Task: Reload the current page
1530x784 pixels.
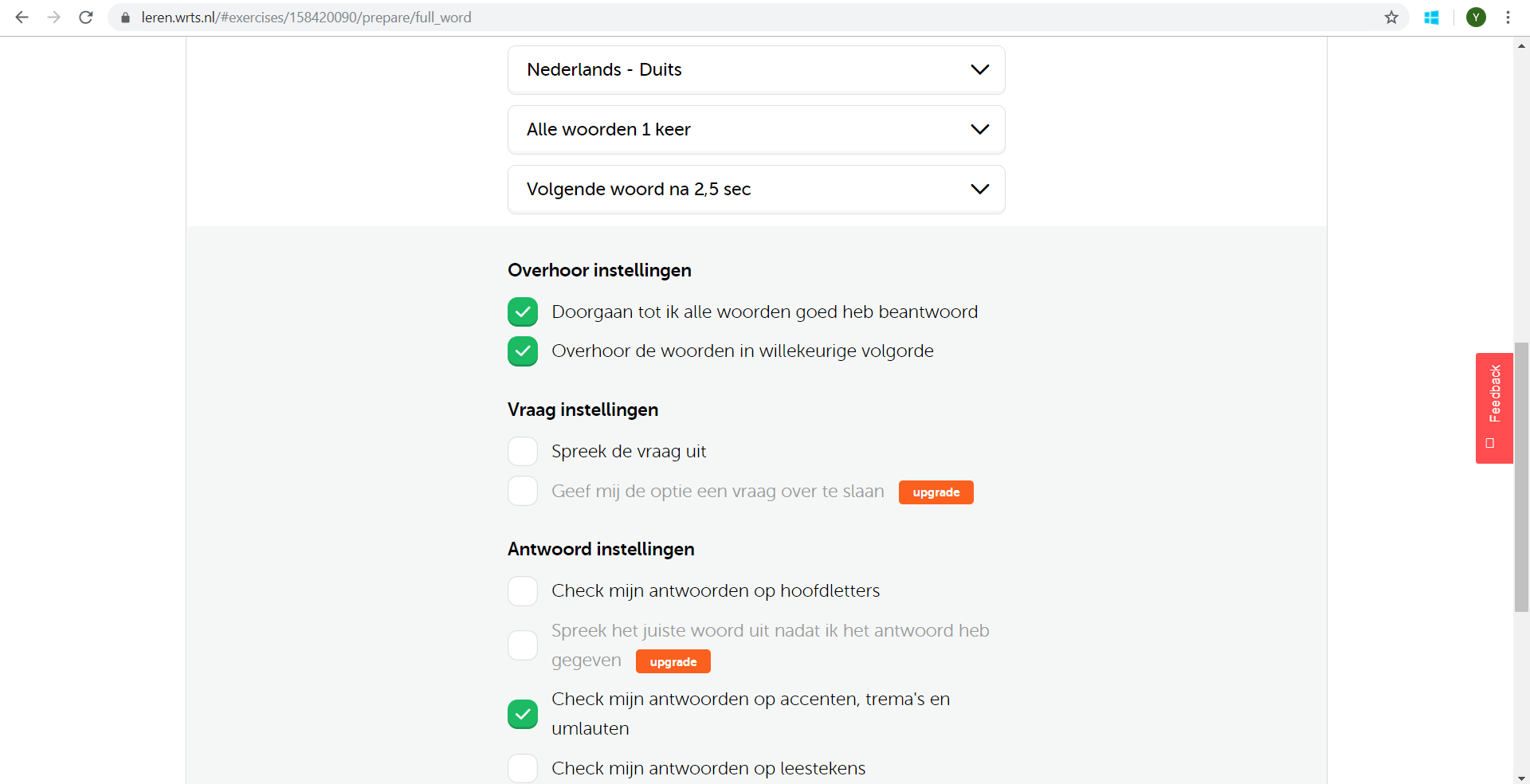Action: click(86, 18)
